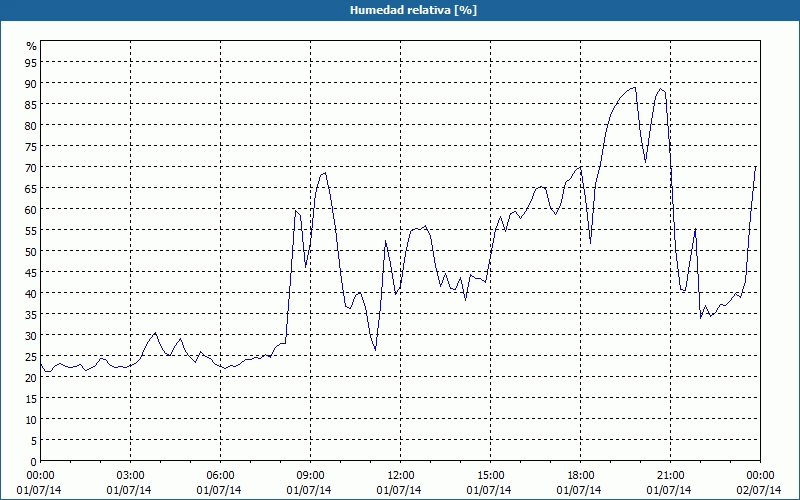The height and width of the screenshot is (500, 800).
Task: Click the 65 percent axis label
Action: [31, 188]
